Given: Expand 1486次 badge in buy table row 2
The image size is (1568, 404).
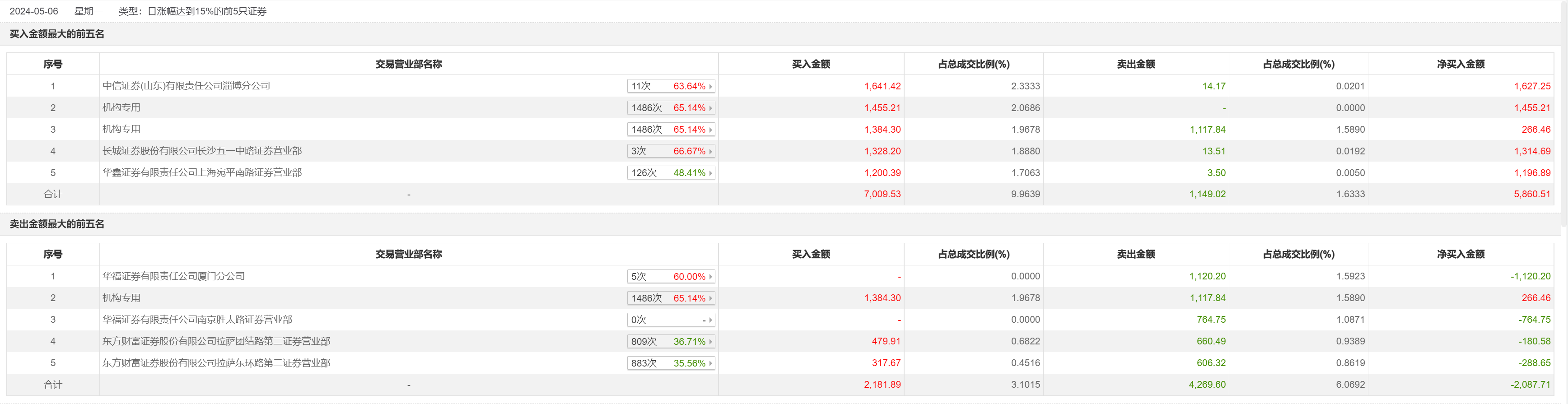Looking at the screenshot, I should 671,108.
